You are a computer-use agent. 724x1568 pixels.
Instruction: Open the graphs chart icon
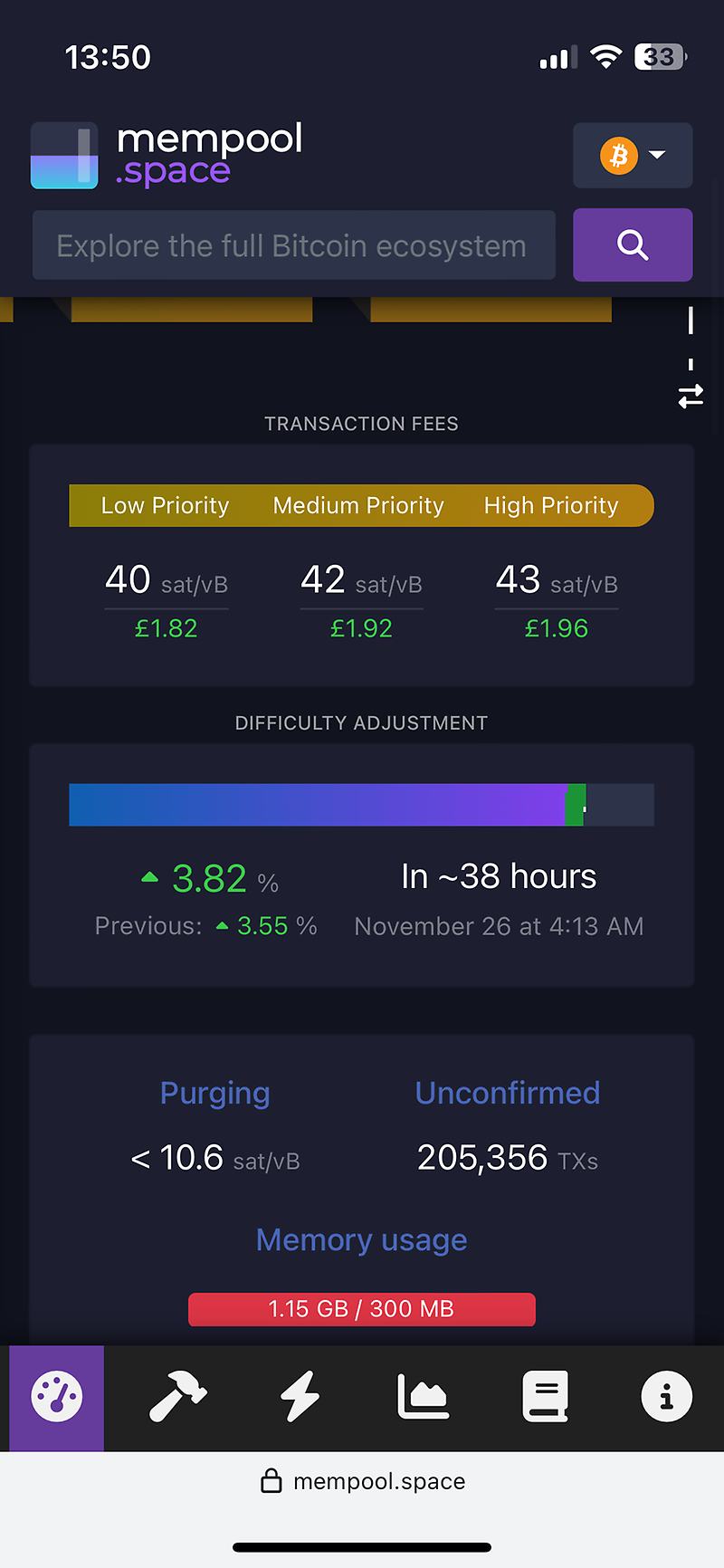(x=423, y=1397)
